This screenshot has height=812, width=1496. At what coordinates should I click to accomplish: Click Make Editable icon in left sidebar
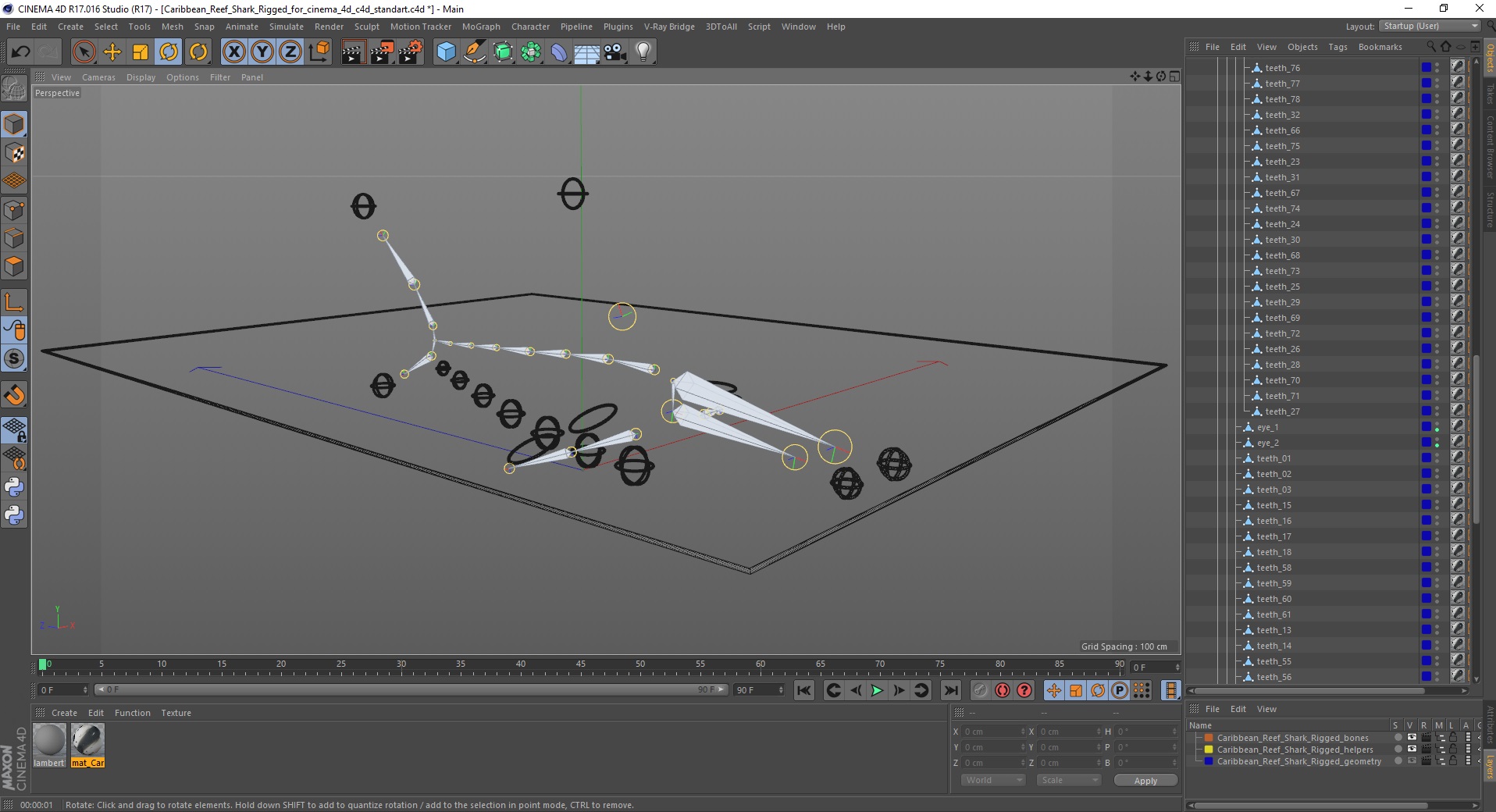[x=14, y=90]
